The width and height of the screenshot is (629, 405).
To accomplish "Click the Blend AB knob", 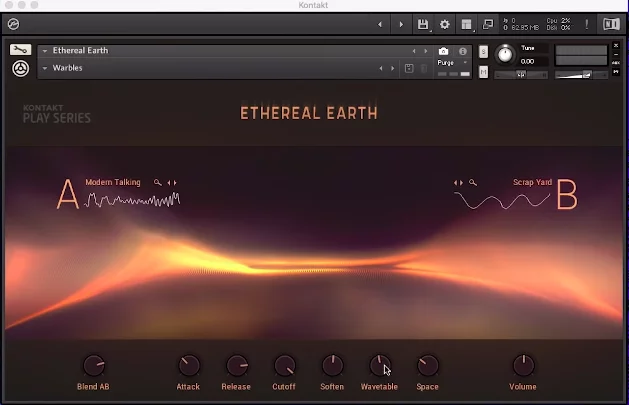I will (94, 366).
